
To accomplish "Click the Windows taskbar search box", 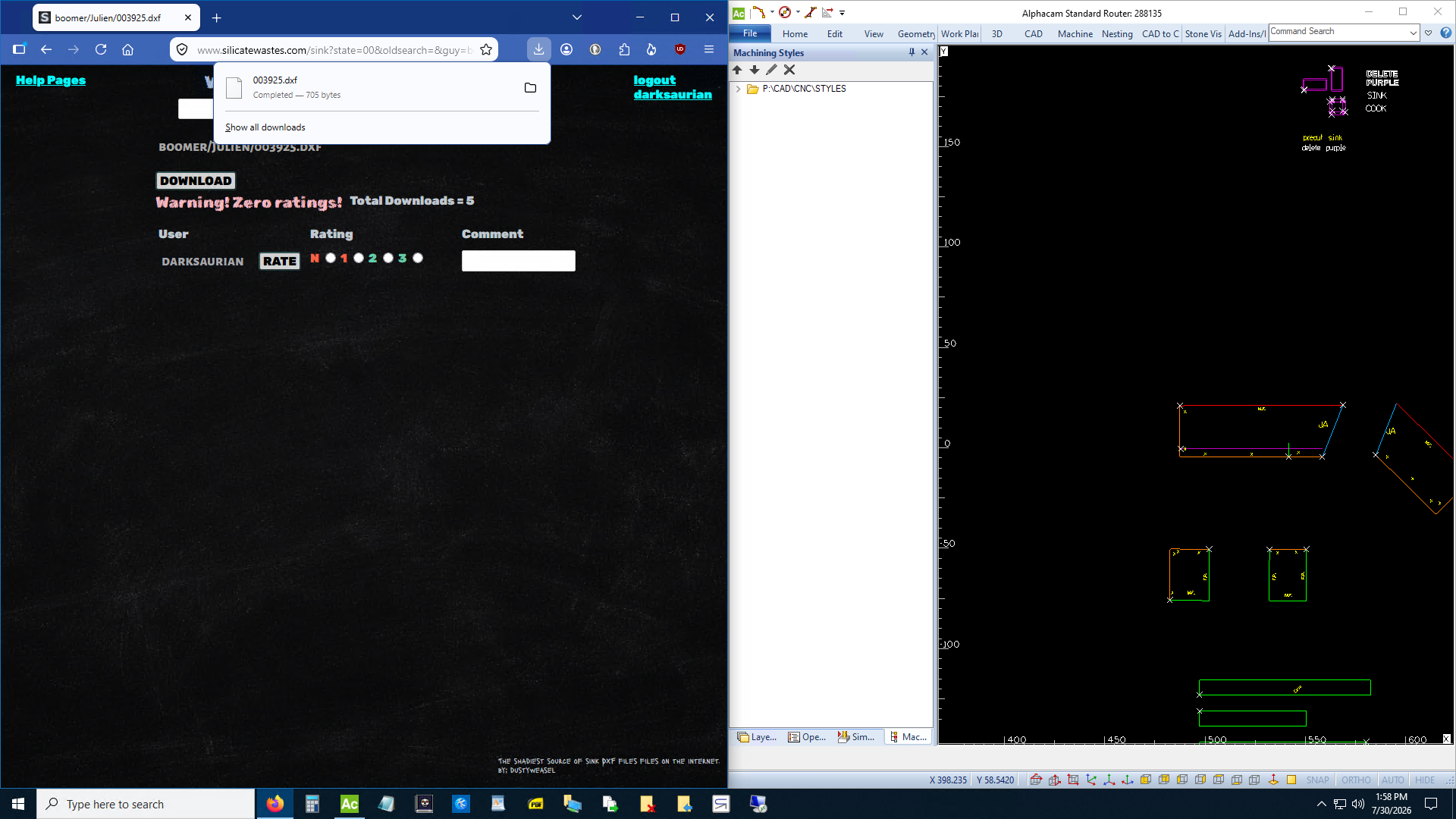I will (146, 804).
